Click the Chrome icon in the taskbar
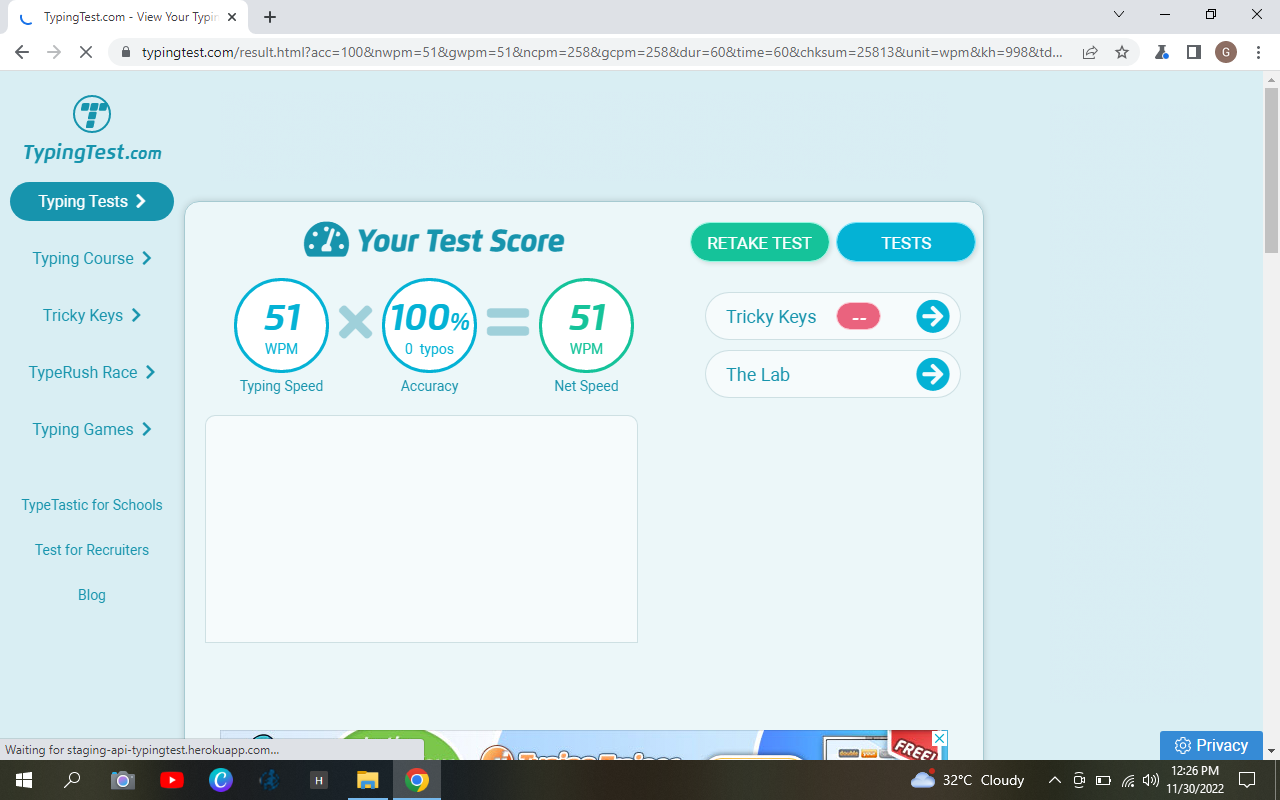 [417, 780]
